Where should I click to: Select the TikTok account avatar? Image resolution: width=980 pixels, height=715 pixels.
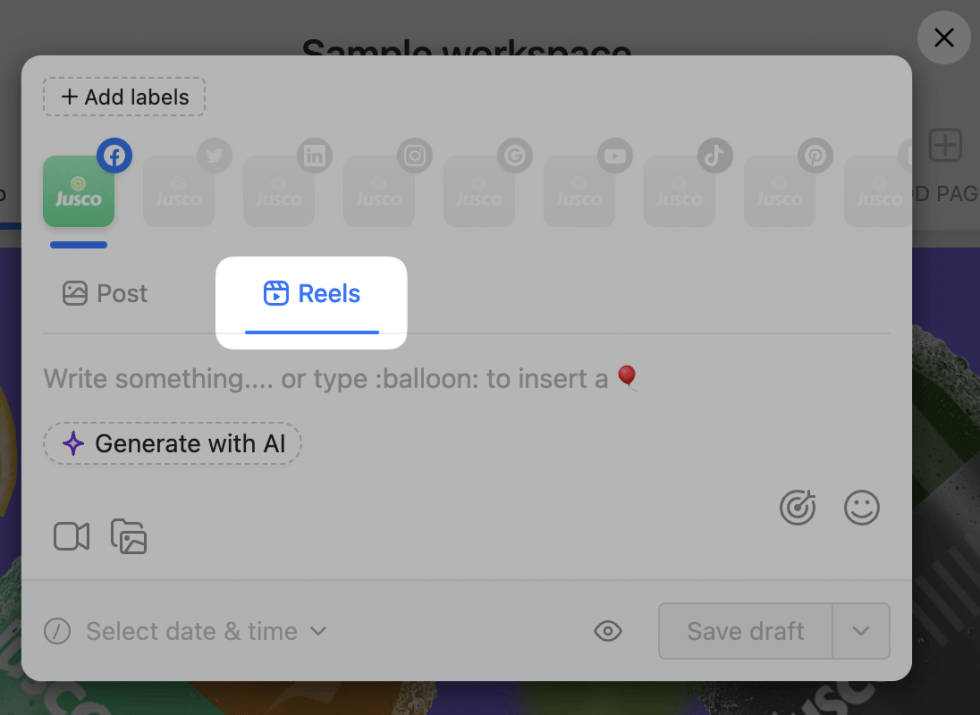pyautogui.click(x=679, y=193)
